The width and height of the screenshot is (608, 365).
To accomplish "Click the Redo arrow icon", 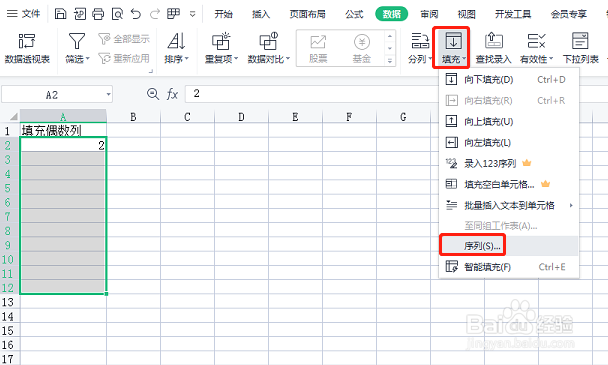I will click(x=155, y=14).
